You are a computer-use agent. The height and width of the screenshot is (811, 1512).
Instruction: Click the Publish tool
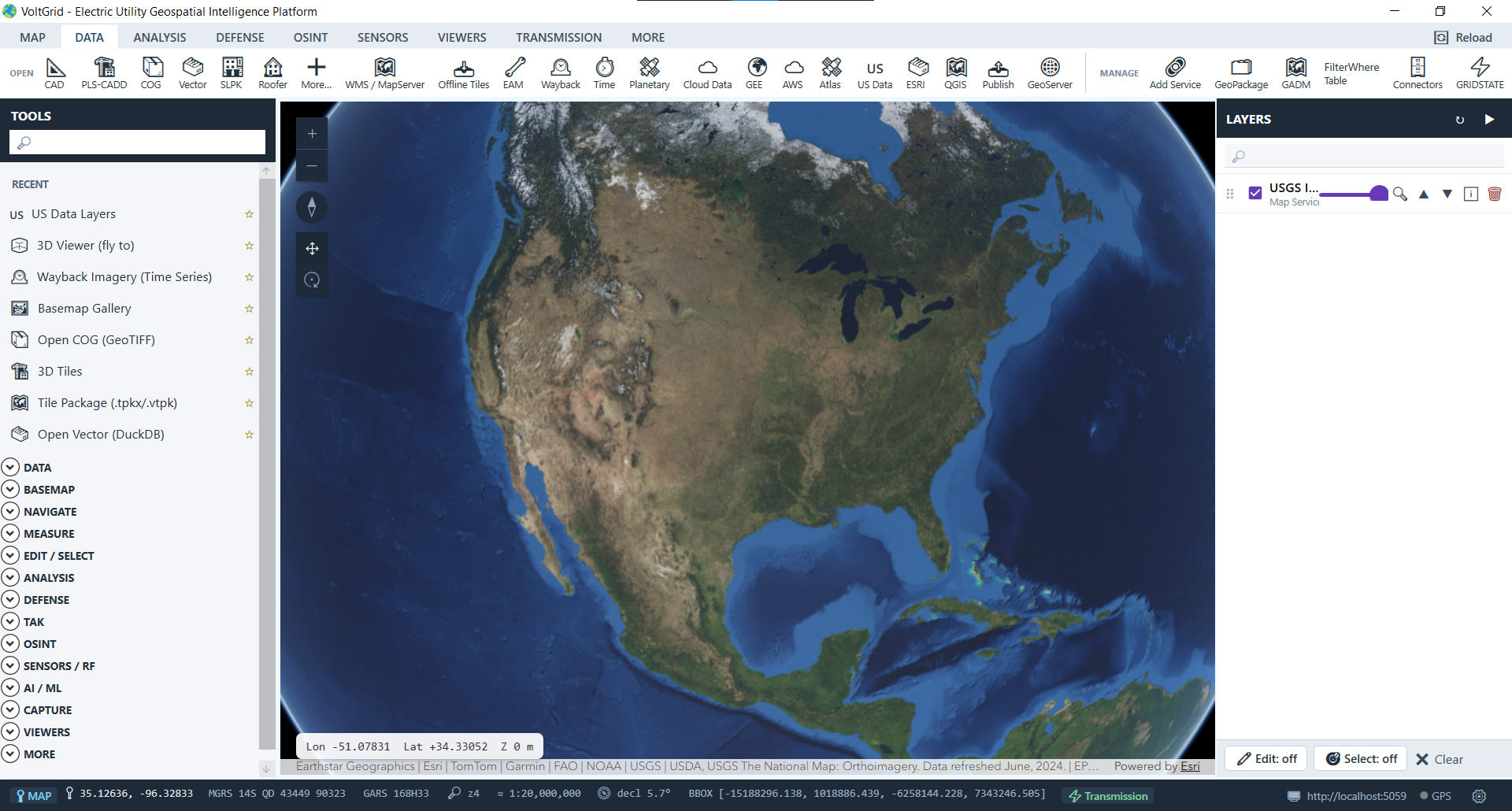pos(999,73)
